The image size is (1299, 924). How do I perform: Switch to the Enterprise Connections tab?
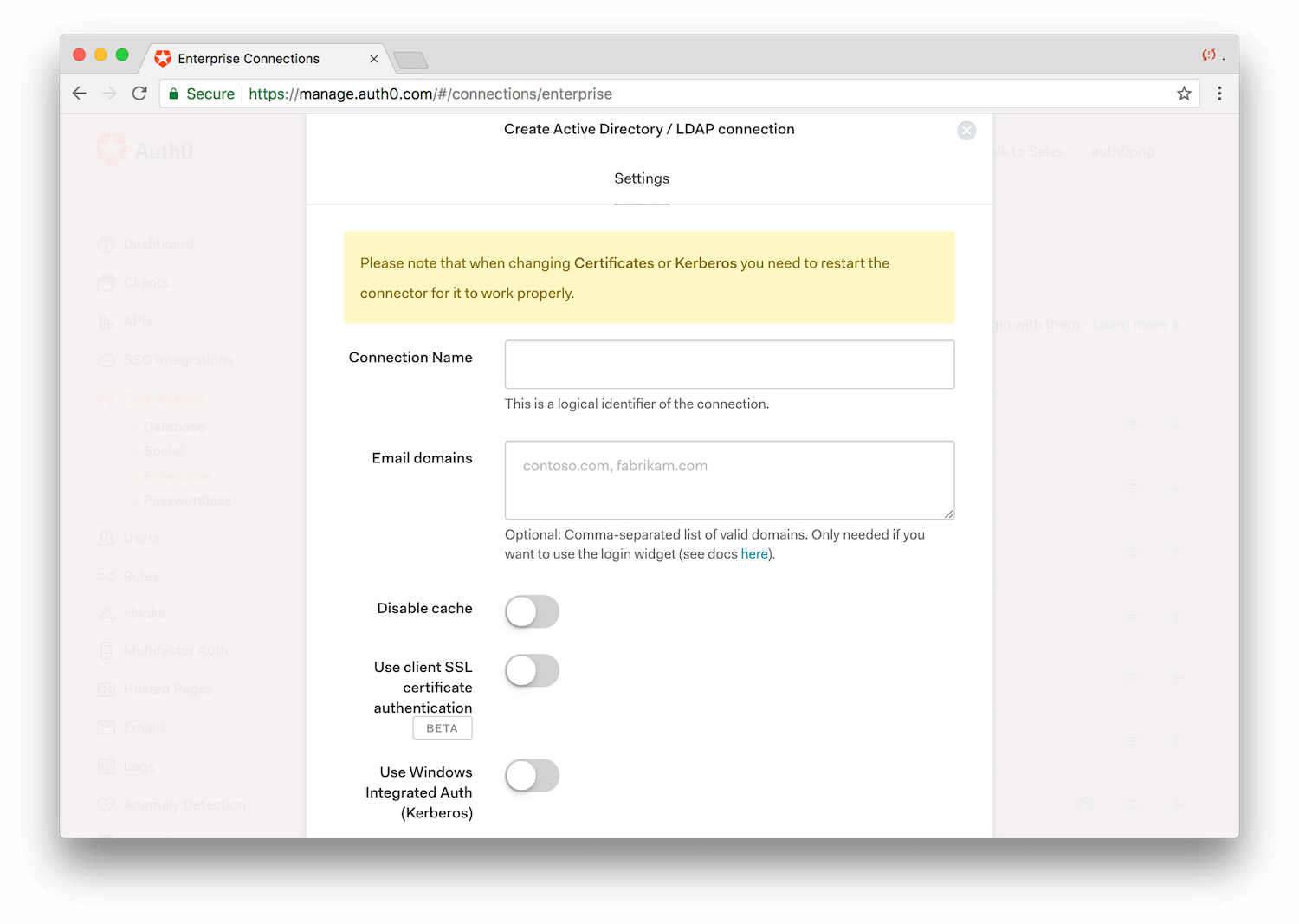(x=249, y=59)
